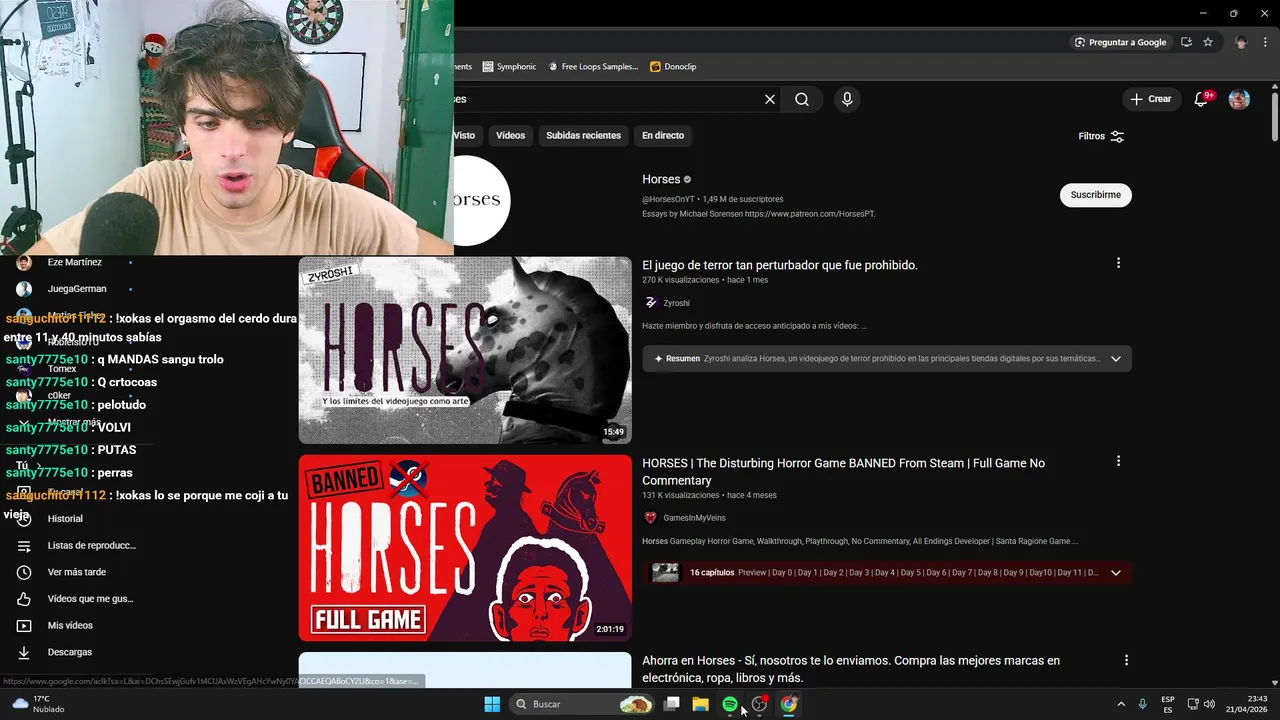Open the Donoclip bookmark
The image size is (1280, 720).
coord(673,67)
